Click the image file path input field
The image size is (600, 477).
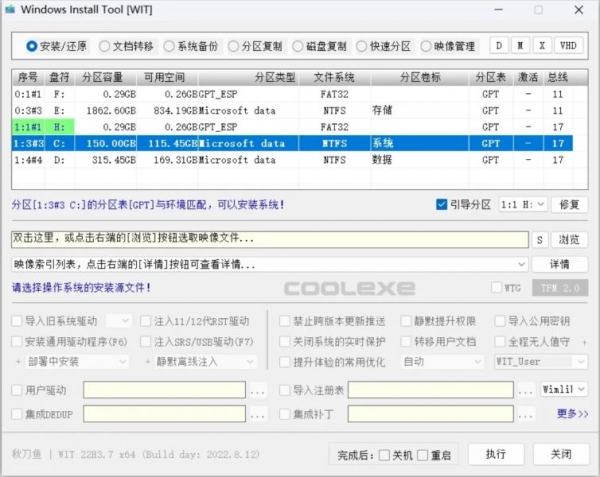pyautogui.click(x=270, y=239)
